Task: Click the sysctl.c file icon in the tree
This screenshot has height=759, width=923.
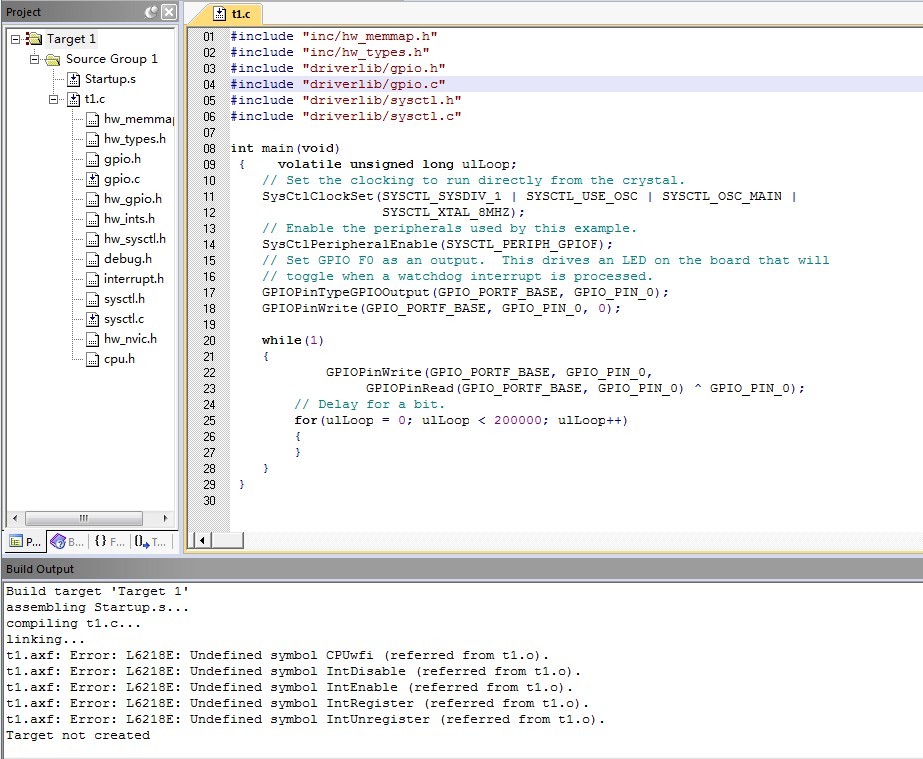Action: tap(92, 319)
